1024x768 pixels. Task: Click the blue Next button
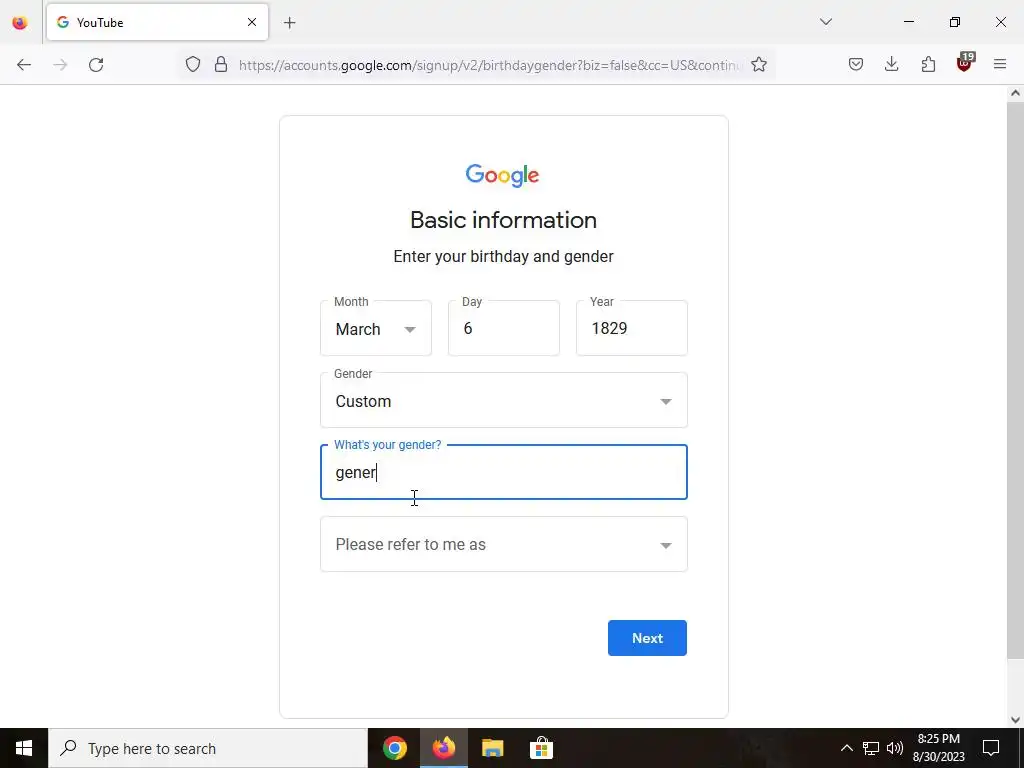[647, 638]
